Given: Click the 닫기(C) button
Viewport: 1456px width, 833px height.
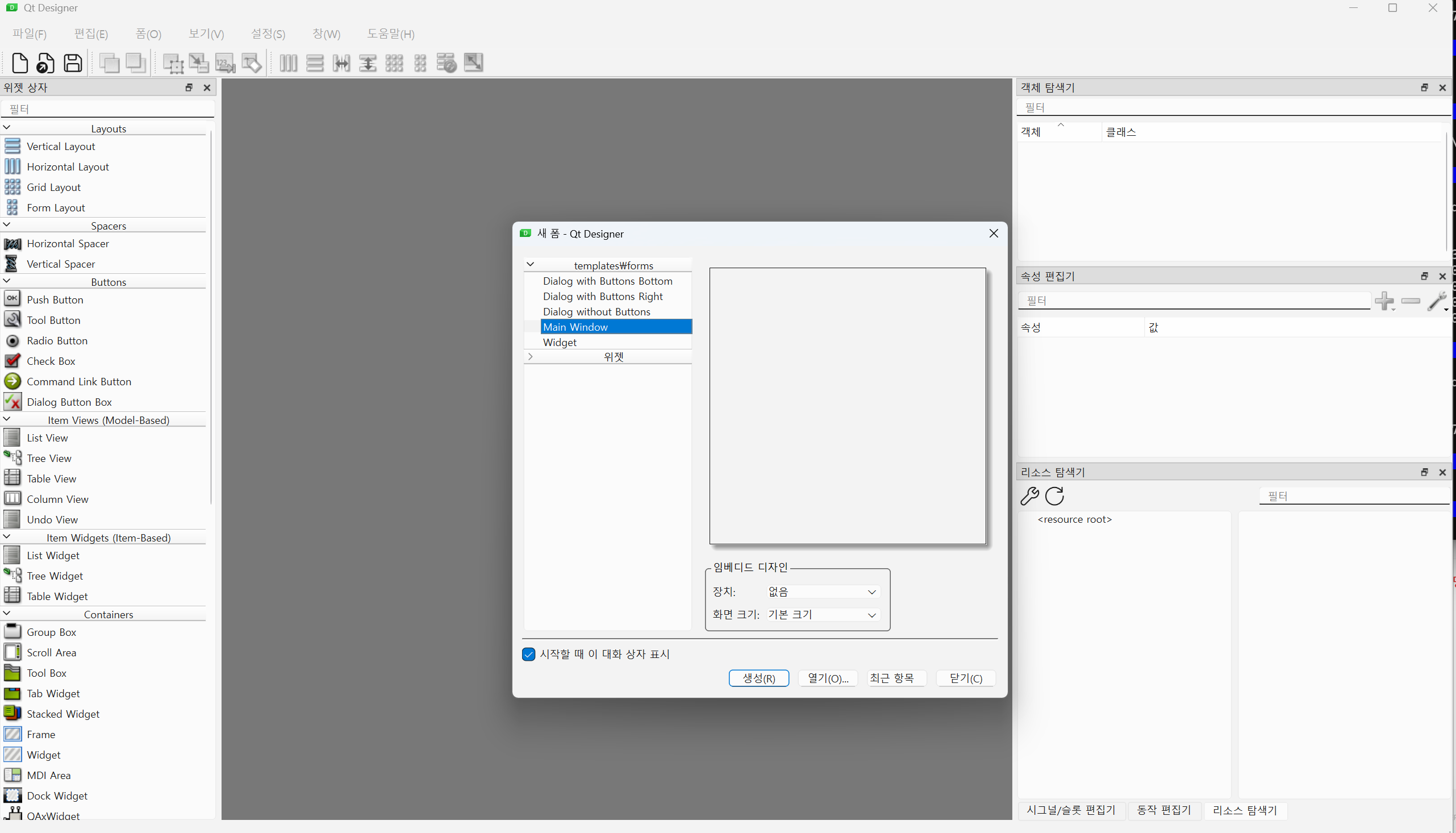Looking at the screenshot, I should click(966, 678).
